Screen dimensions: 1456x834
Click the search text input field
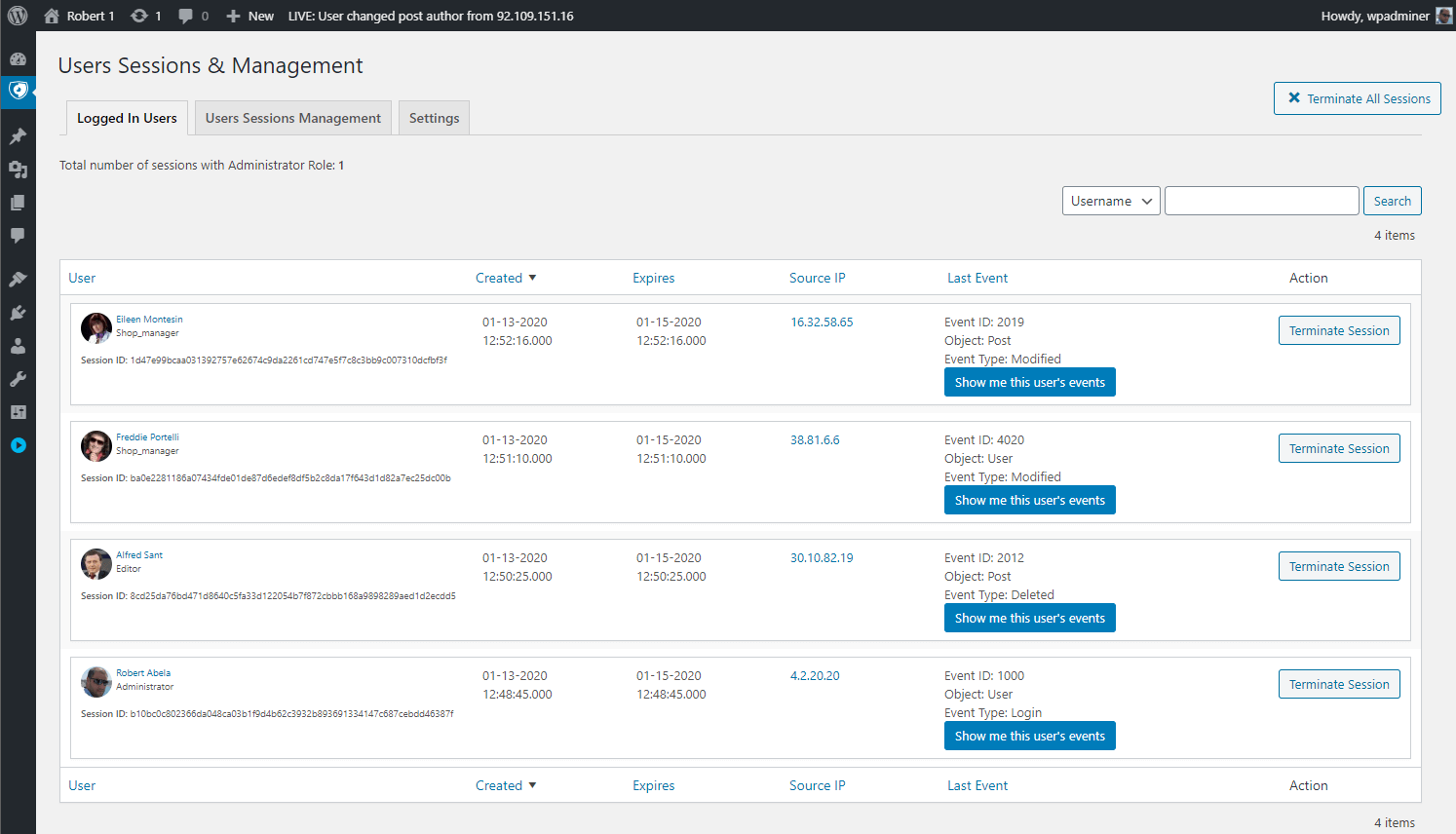point(1261,201)
